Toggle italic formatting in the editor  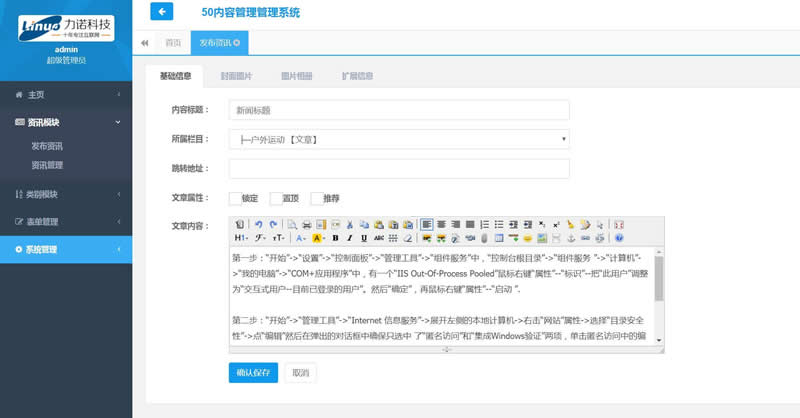(349, 239)
